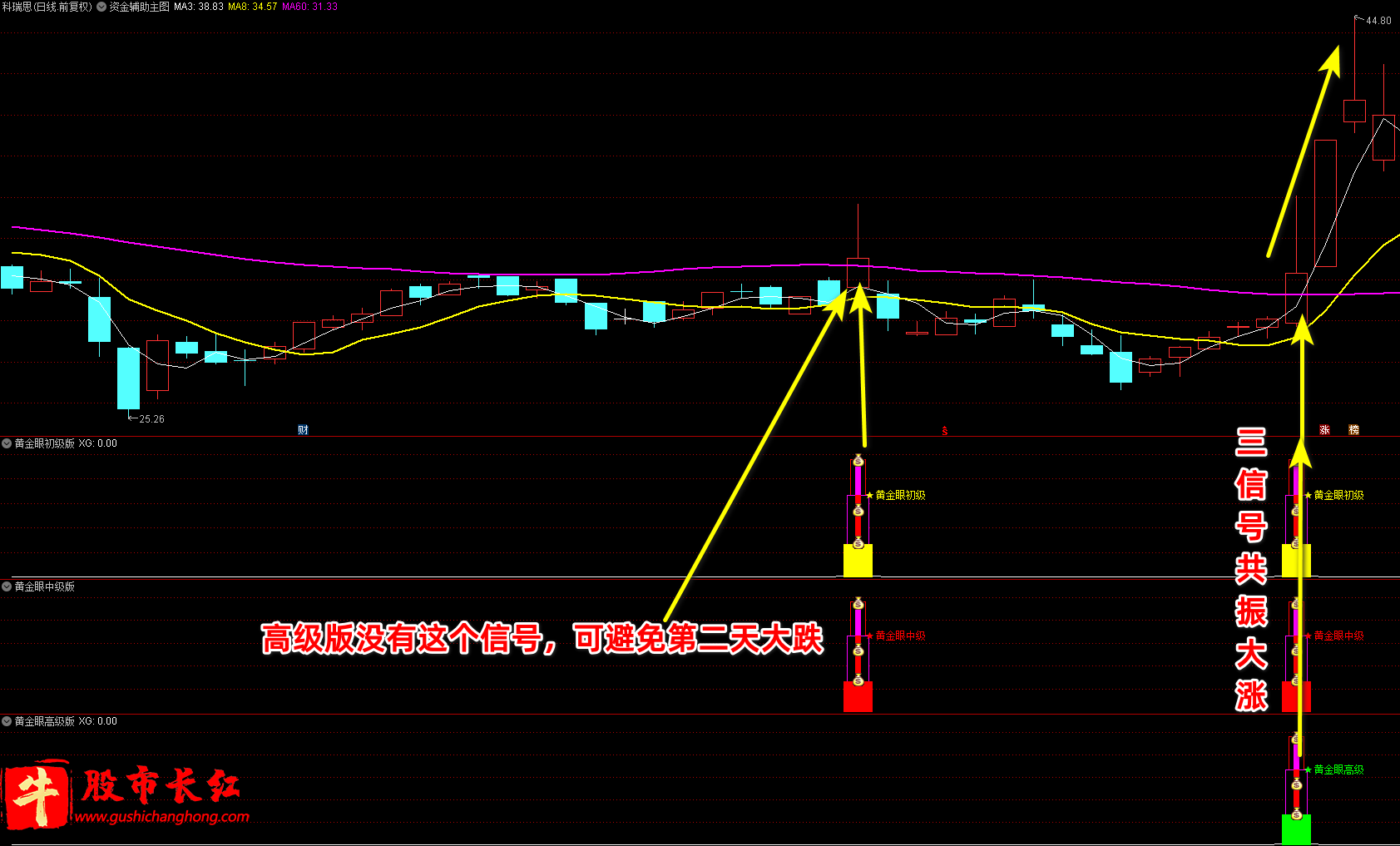Click the earlier red 黄金眼中级 signal label

coord(901,636)
